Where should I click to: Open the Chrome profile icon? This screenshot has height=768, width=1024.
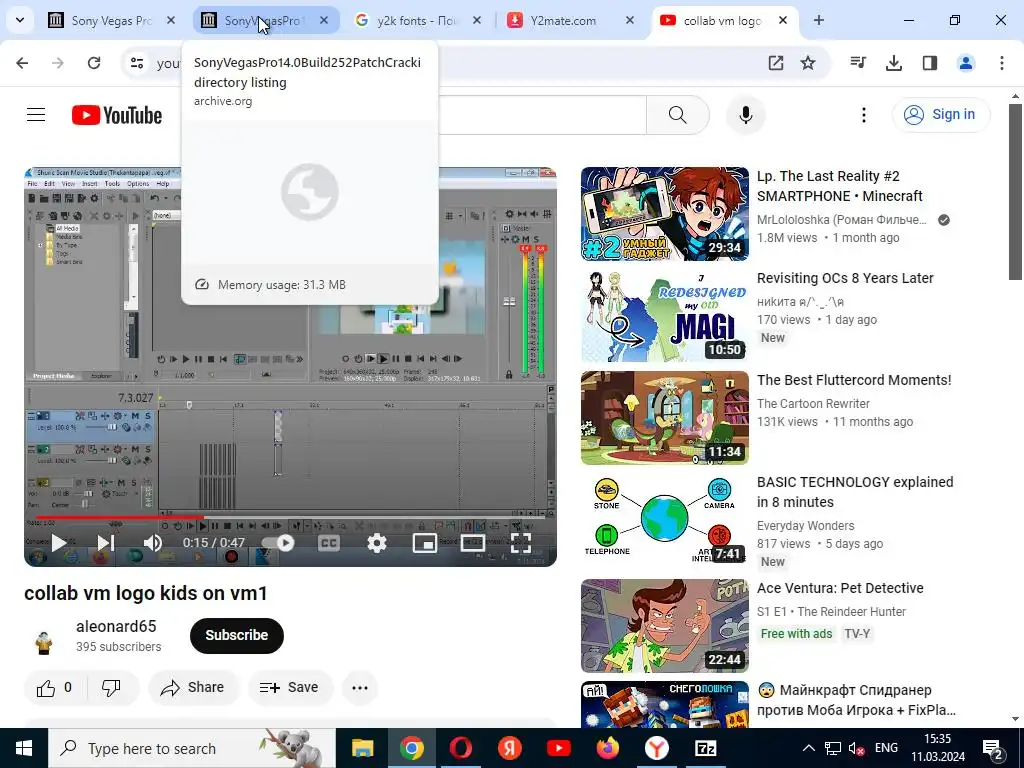coord(966,63)
